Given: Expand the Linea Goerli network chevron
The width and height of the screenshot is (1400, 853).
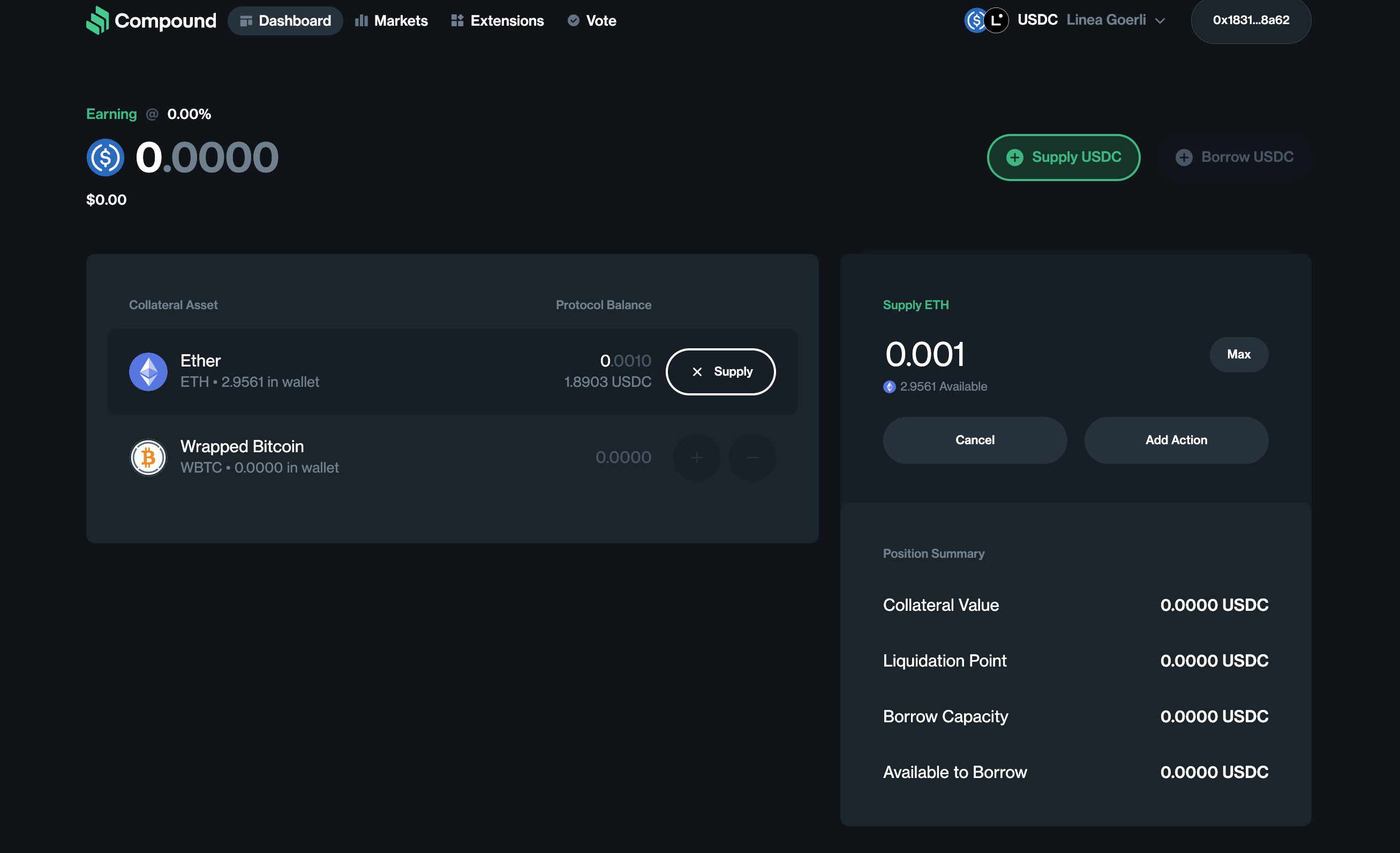Looking at the screenshot, I should pos(1160,21).
